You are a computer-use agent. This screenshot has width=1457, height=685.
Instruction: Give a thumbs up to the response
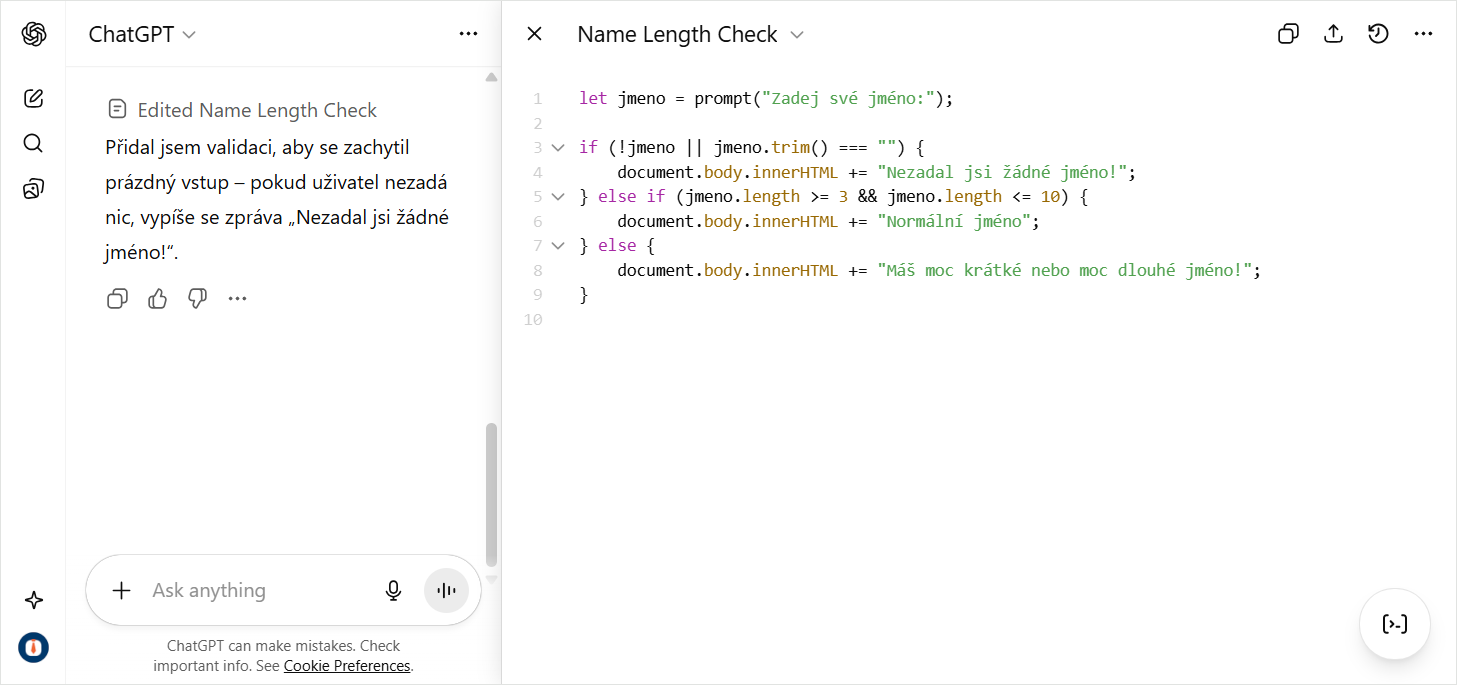click(157, 298)
